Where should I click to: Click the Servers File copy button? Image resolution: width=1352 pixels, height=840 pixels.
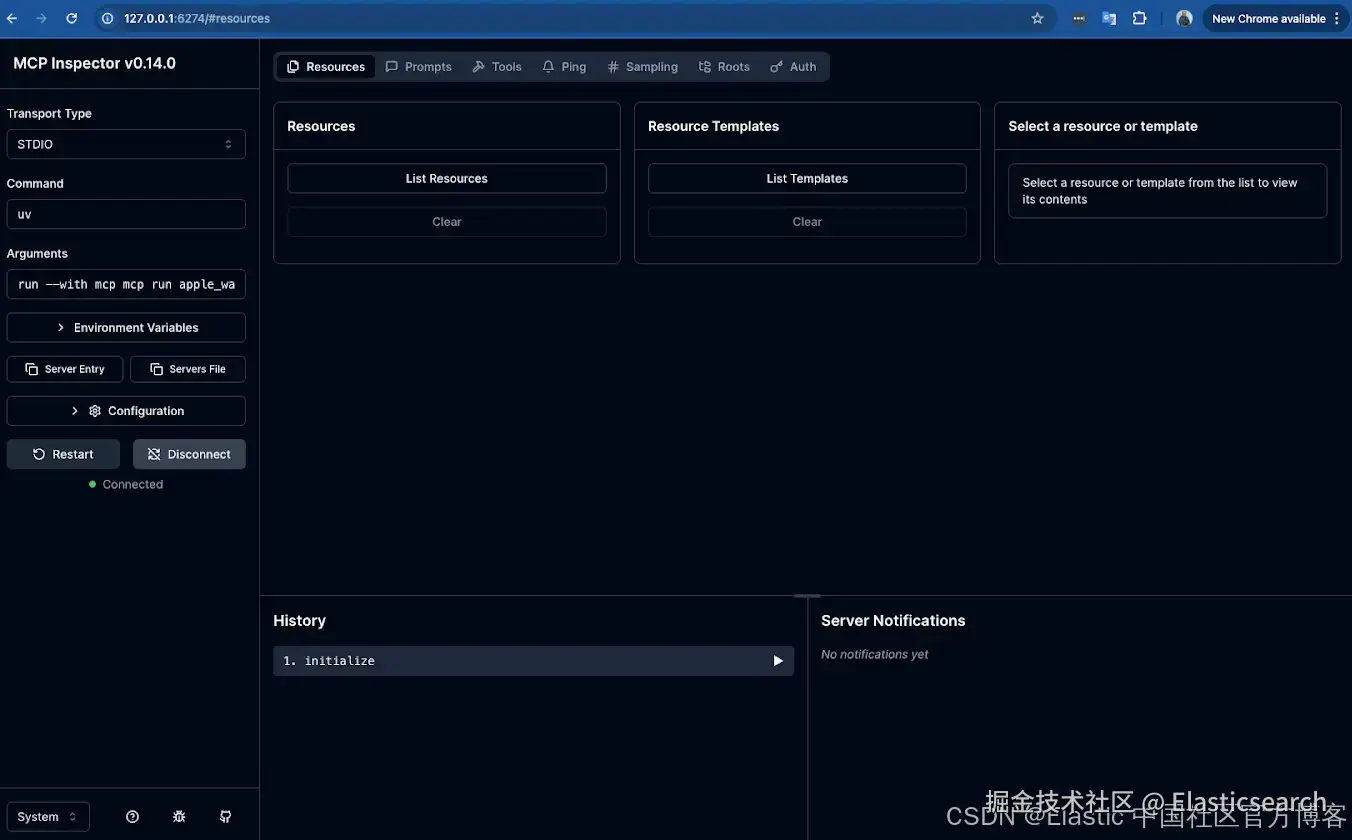(x=188, y=369)
